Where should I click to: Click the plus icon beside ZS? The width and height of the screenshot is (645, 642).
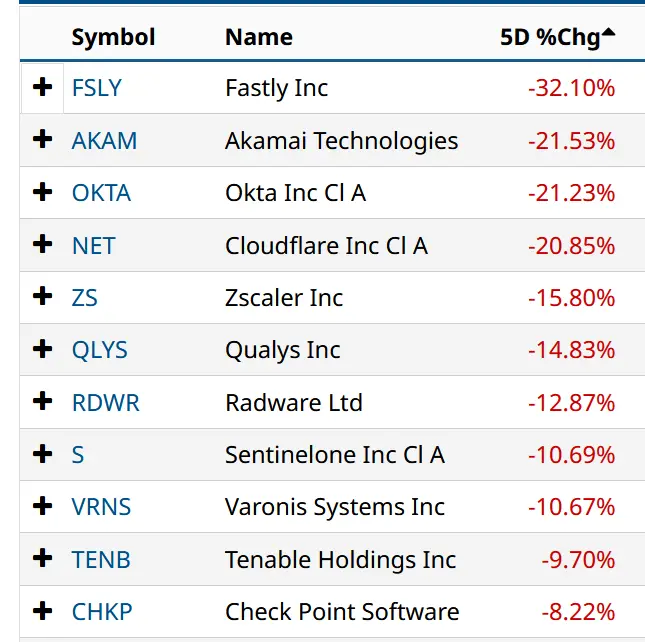(x=42, y=297)
